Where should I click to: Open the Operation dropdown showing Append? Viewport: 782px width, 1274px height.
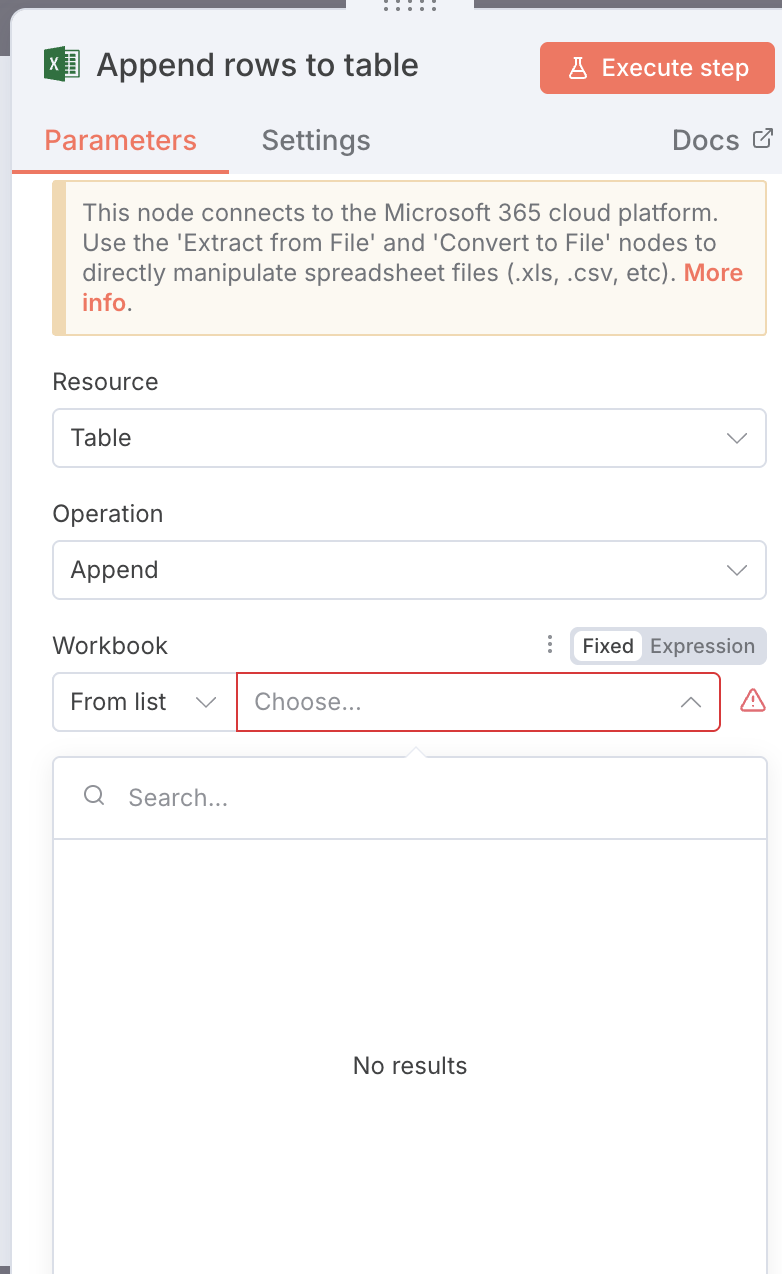(x=409, y=570)
